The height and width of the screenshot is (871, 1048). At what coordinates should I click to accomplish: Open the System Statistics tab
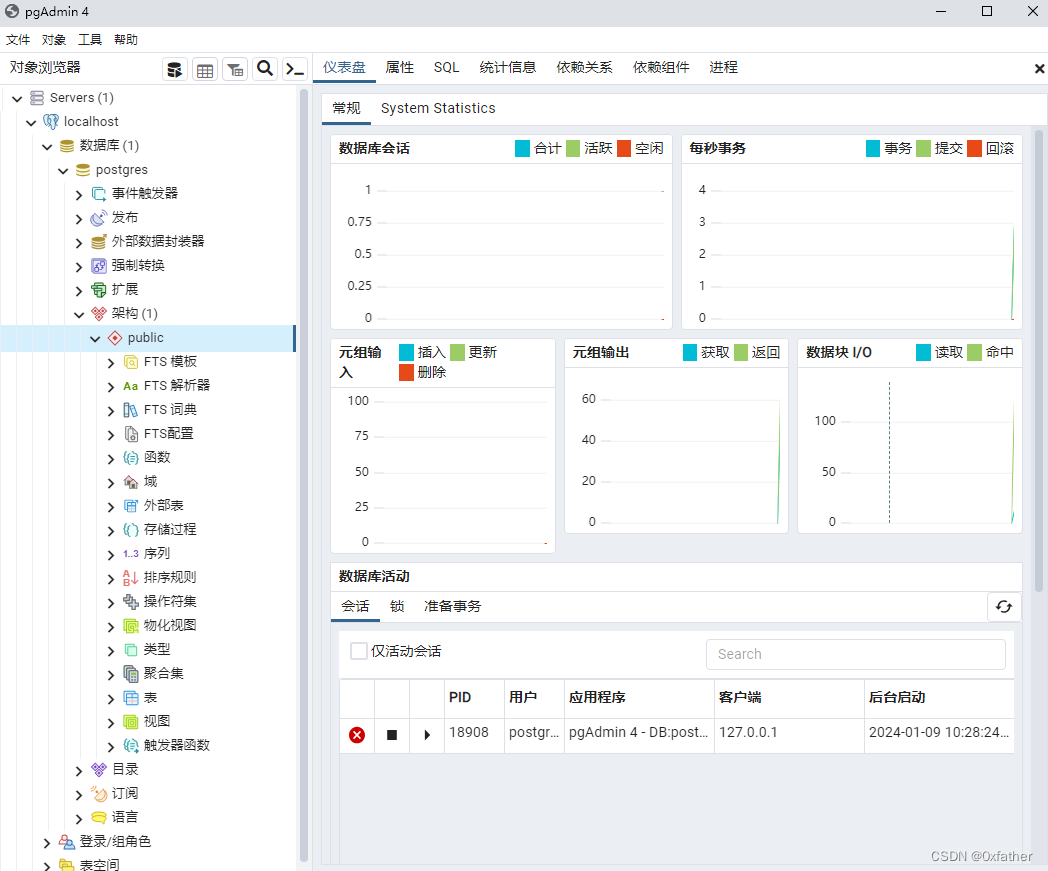tap(437, 108)
